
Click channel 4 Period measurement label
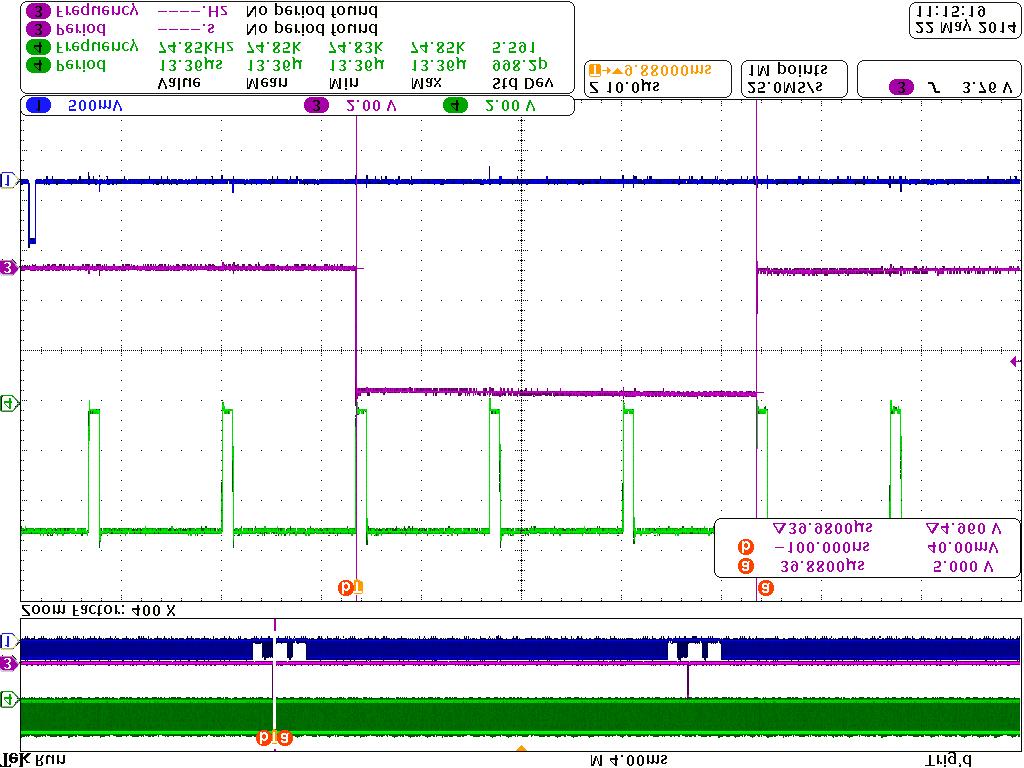point(81,65)
